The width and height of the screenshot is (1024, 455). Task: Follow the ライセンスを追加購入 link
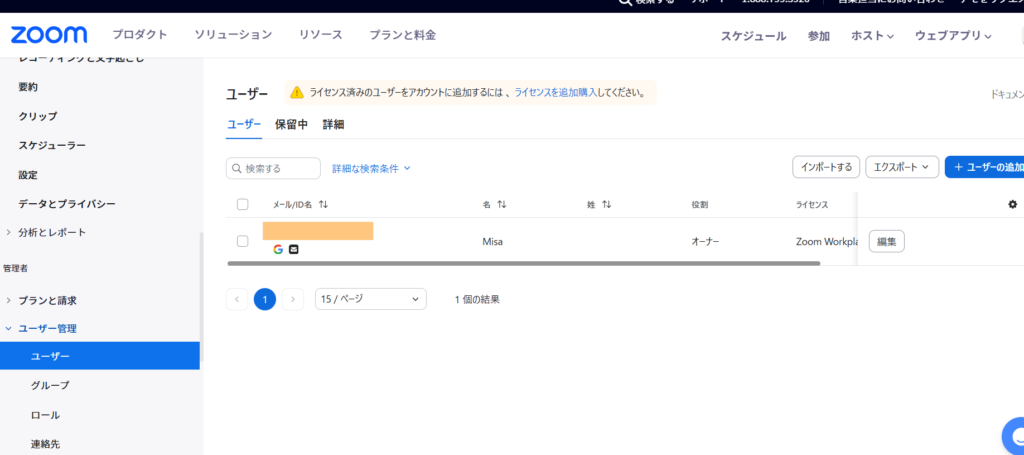tap(555, 92)
